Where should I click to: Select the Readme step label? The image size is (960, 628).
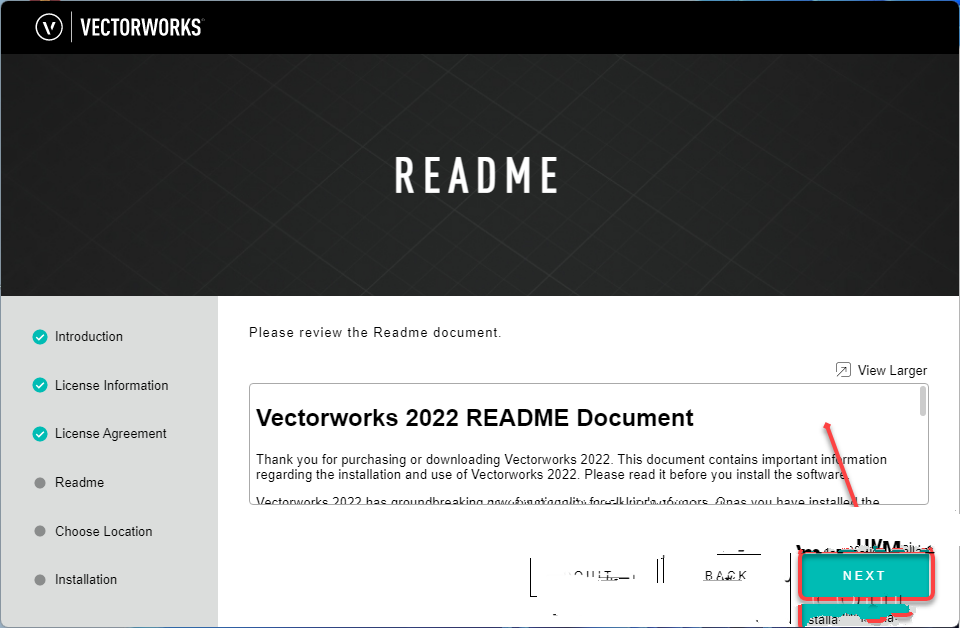tap(80, 482)
